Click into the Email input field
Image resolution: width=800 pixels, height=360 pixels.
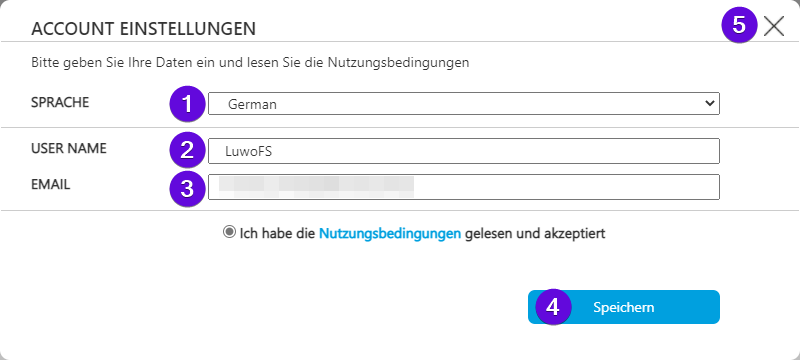pyautogui.click(x=464, y=187)
